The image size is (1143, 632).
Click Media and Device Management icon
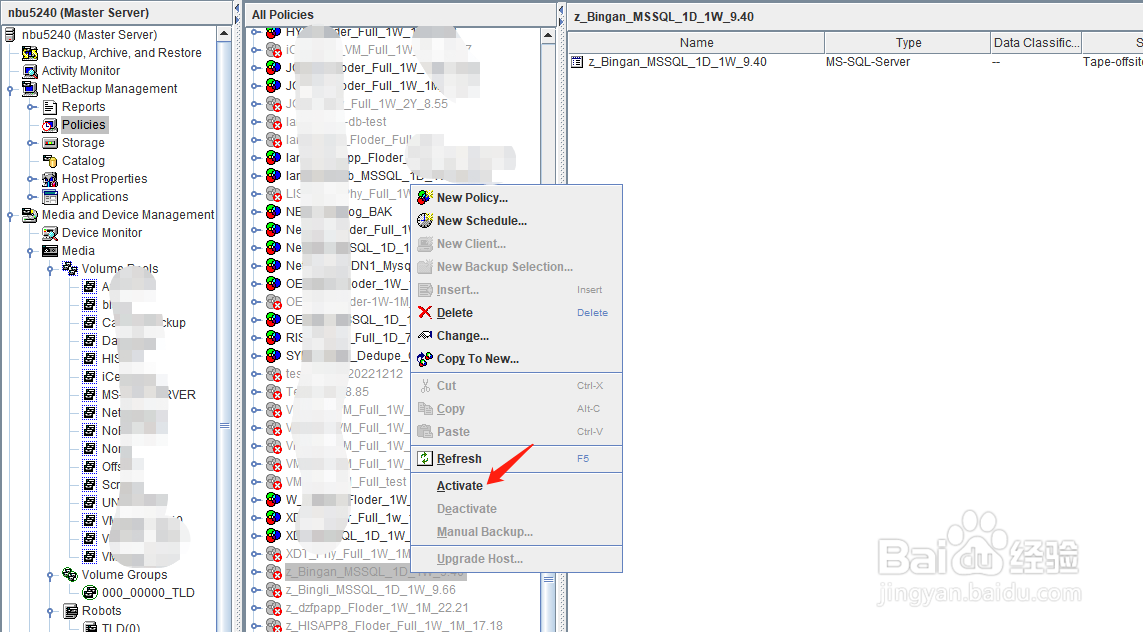(x=30, y=214)
